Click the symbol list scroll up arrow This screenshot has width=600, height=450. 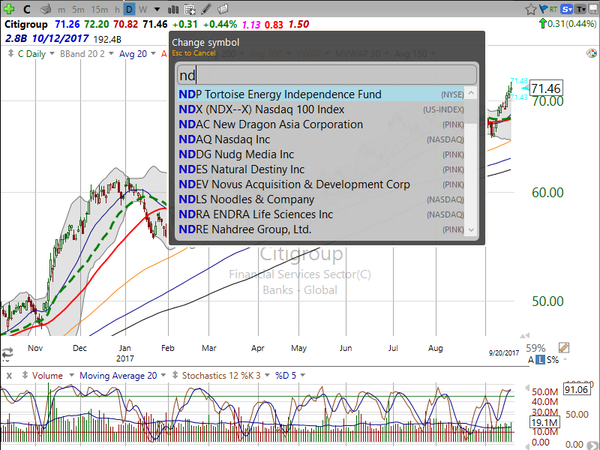click(471, 93)
